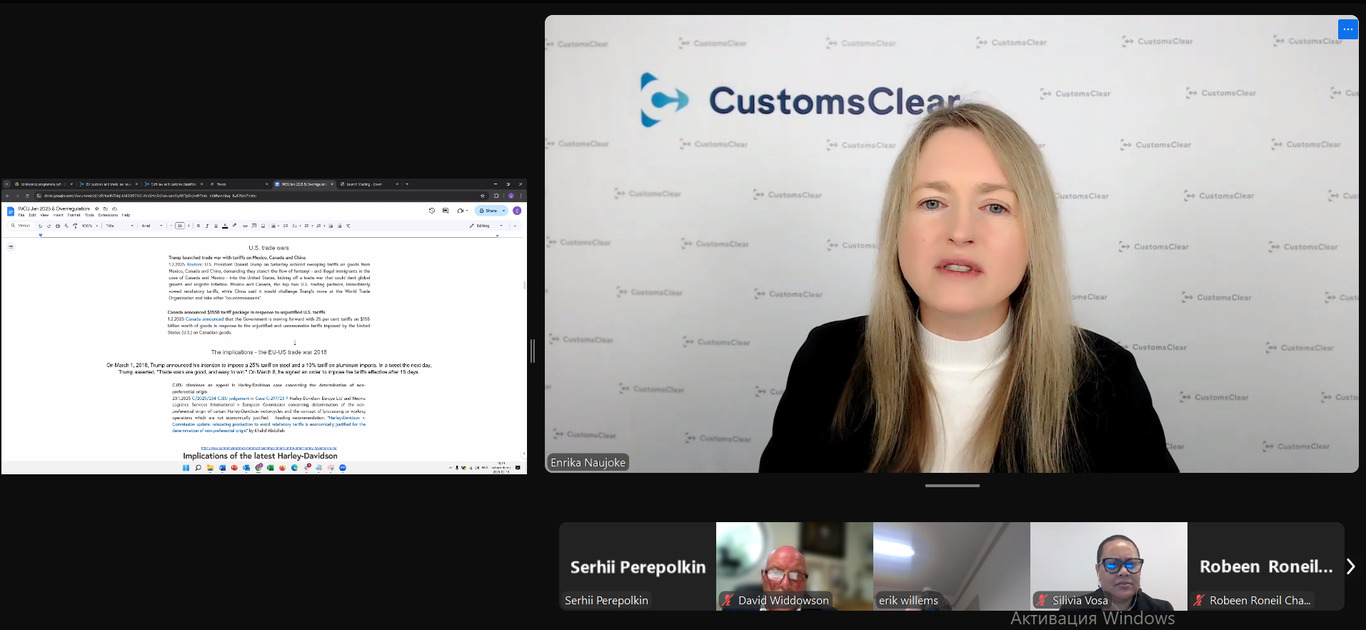This screenshot has width=1366, height=630.
Task: Open the taskbar search magnifier icon
Action: click(x=197, y=467)
